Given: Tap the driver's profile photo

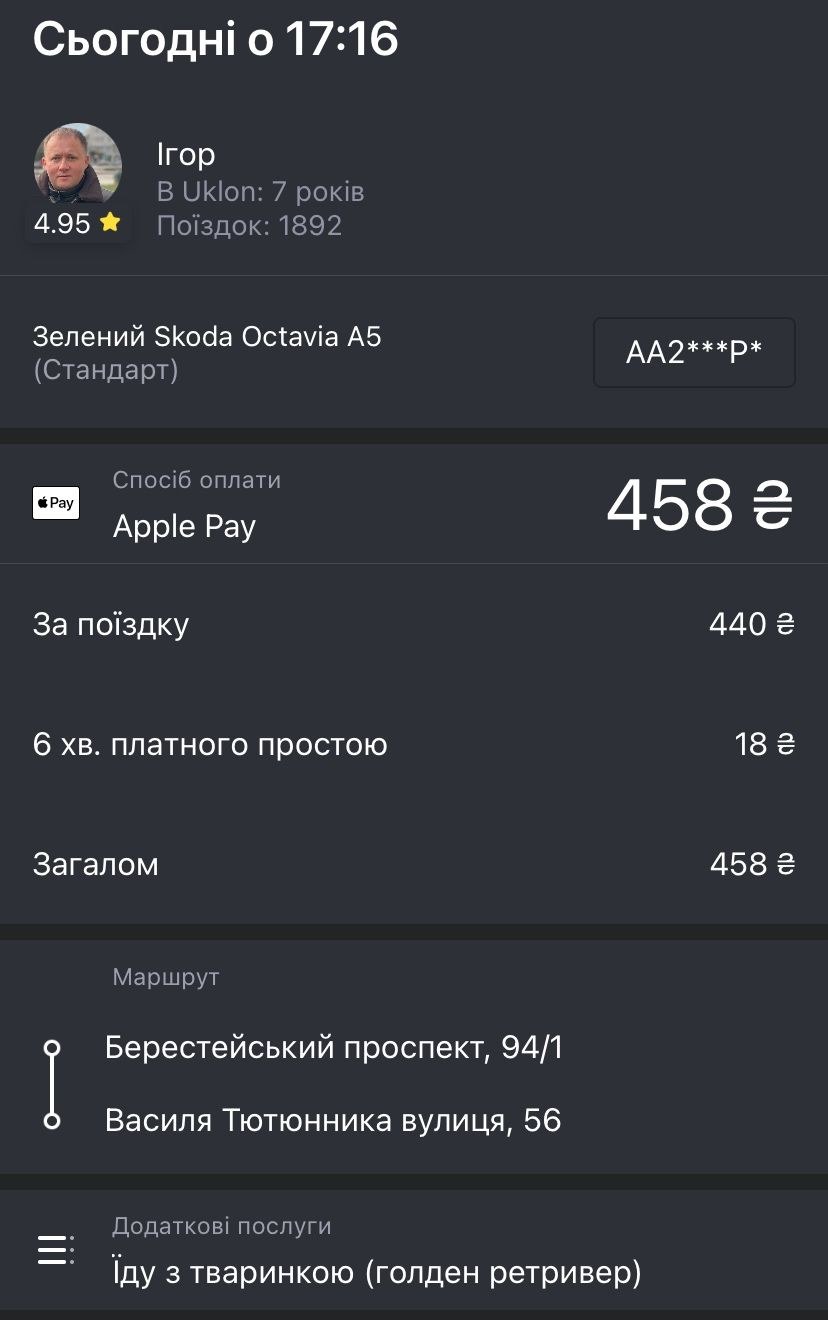Looking at the screenshot, I should point(78,166).
